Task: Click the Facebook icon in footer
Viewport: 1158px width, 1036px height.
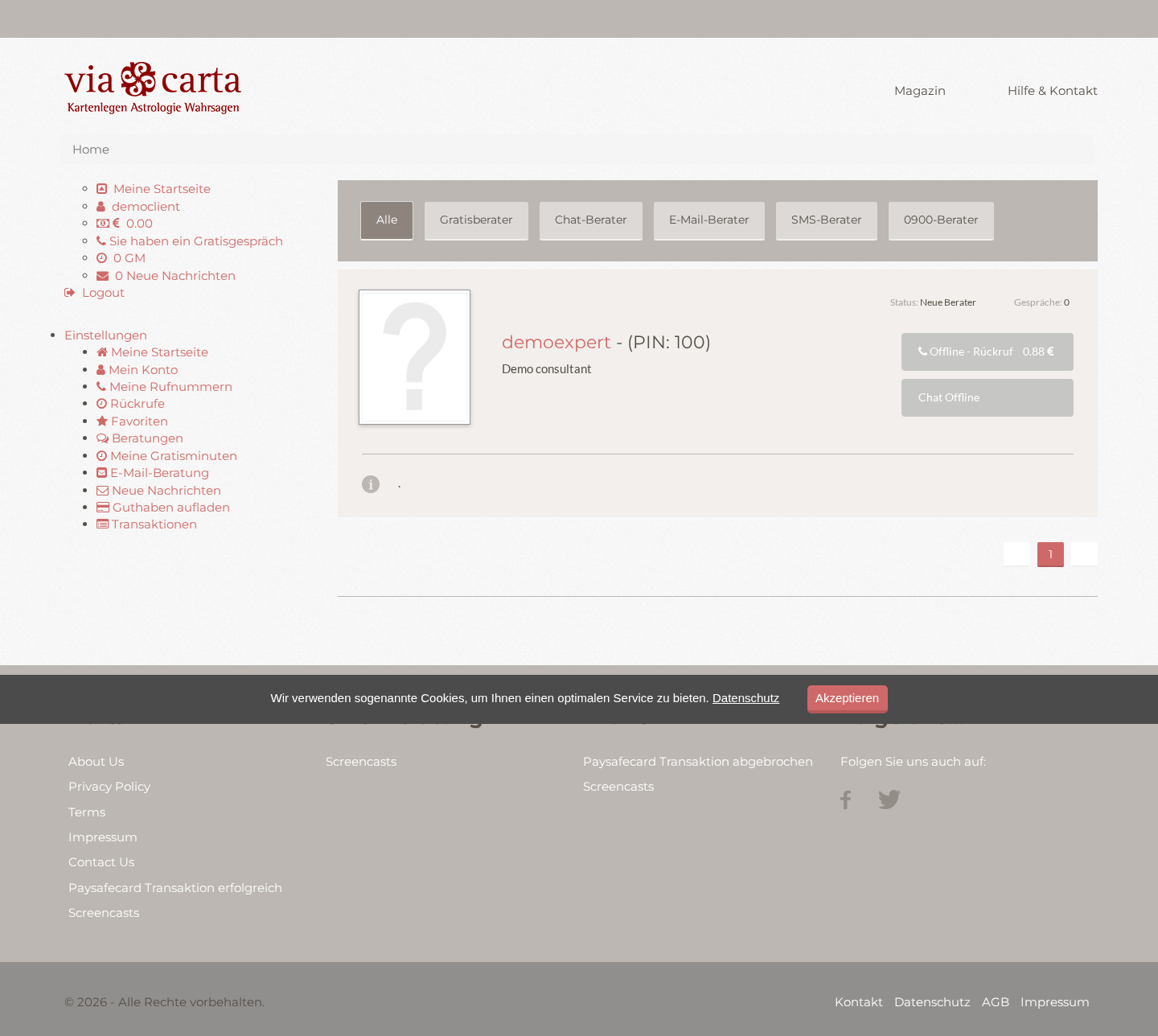Action: (845, 800)
